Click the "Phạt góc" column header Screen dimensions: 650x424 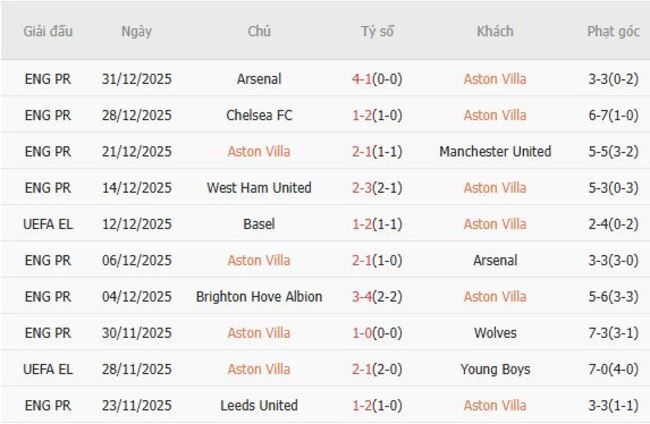[x=613, y=31]
